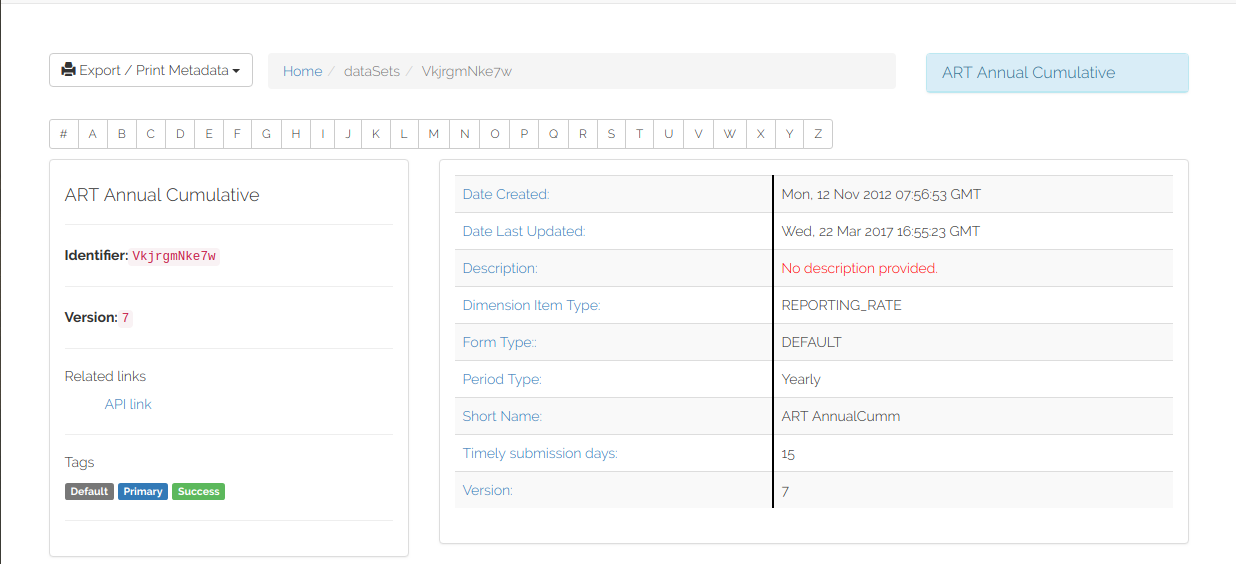1236x564 pixels.
Task: Click the DEFAULT form type value
Action: coord(812,342)
